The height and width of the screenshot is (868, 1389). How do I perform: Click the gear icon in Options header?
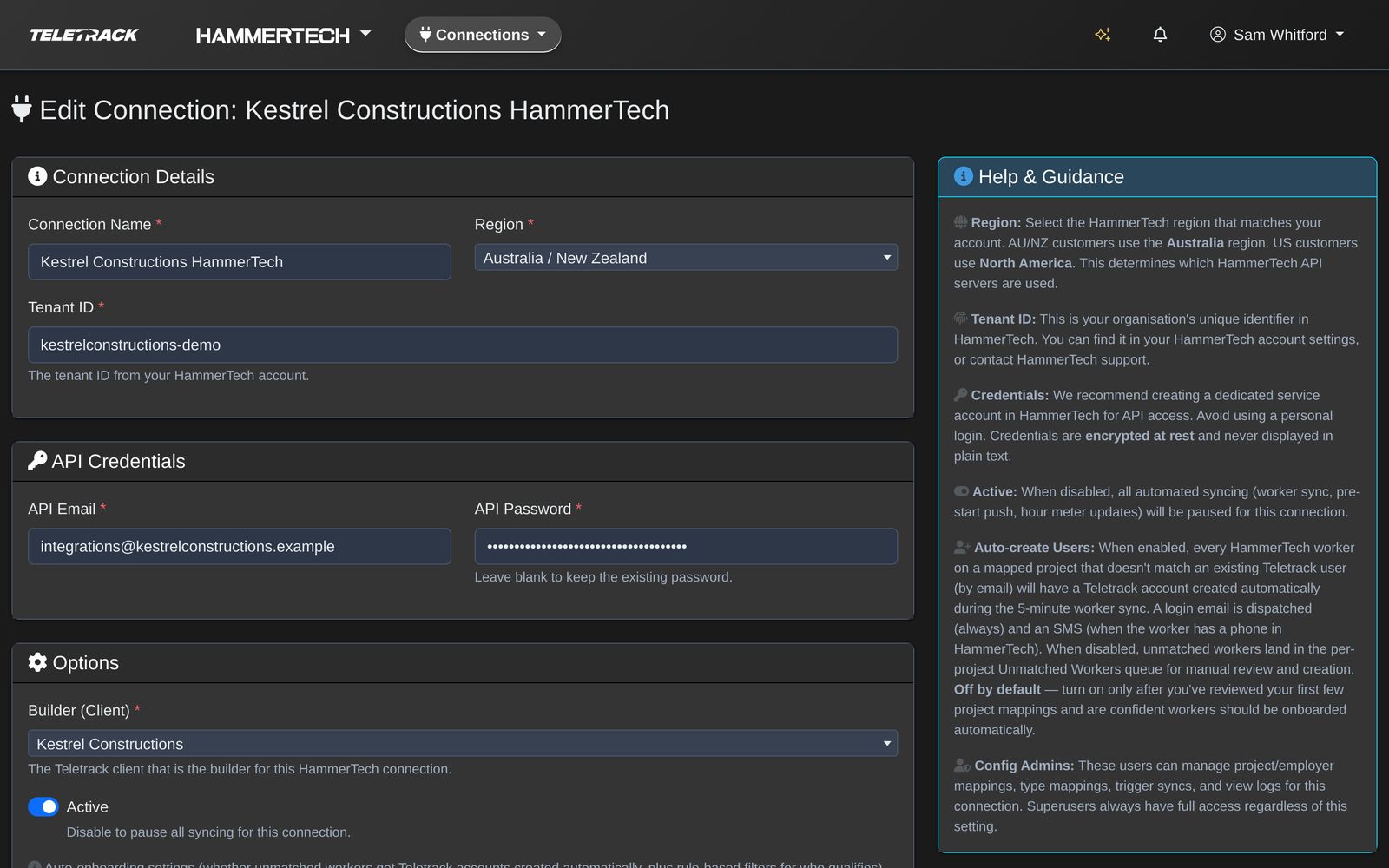tap(37, 662)
